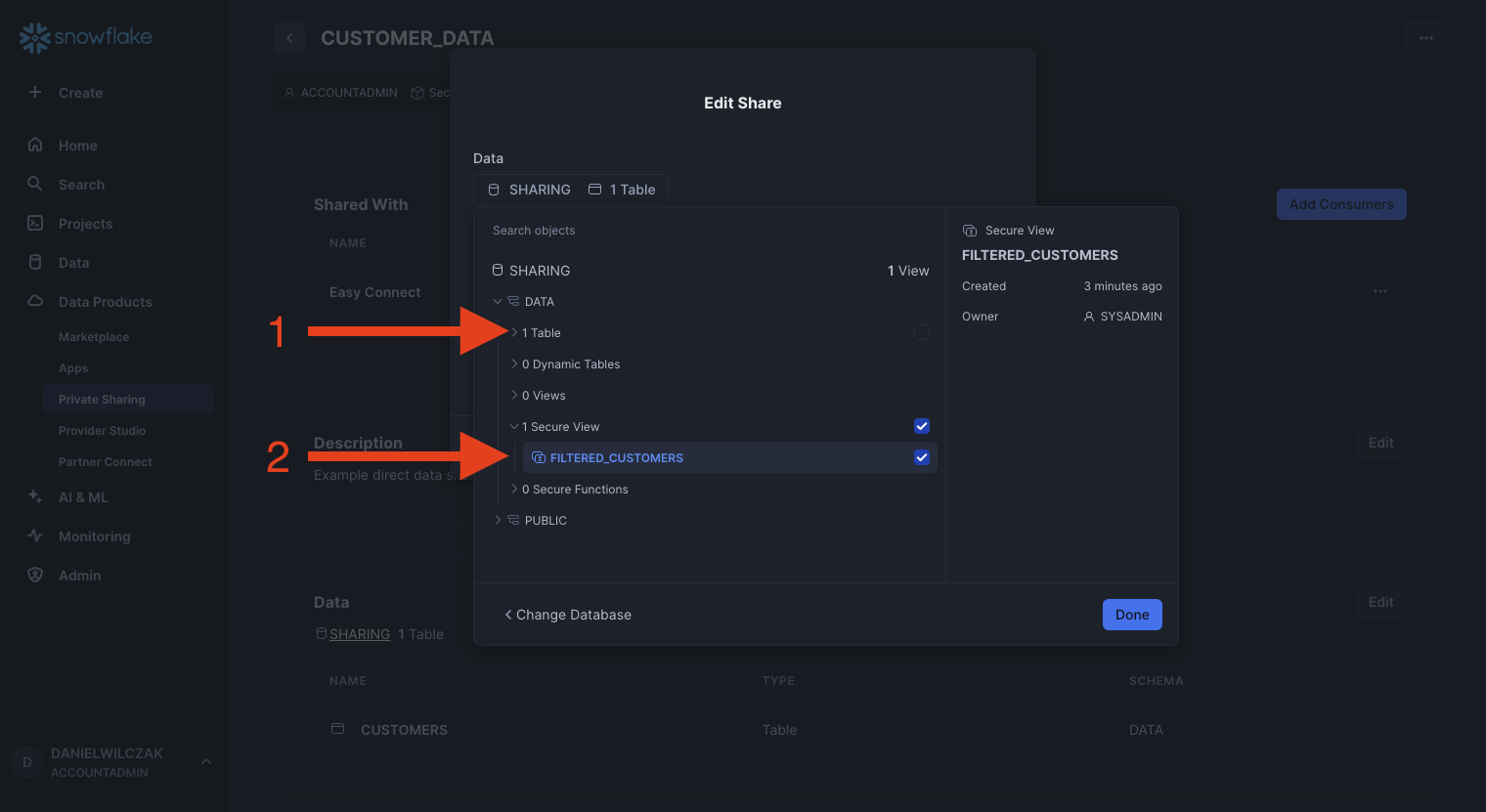This screenshot has height=812, width=1486.
Task: Open Marketplace under Data Products
Action: coord(94,337)
